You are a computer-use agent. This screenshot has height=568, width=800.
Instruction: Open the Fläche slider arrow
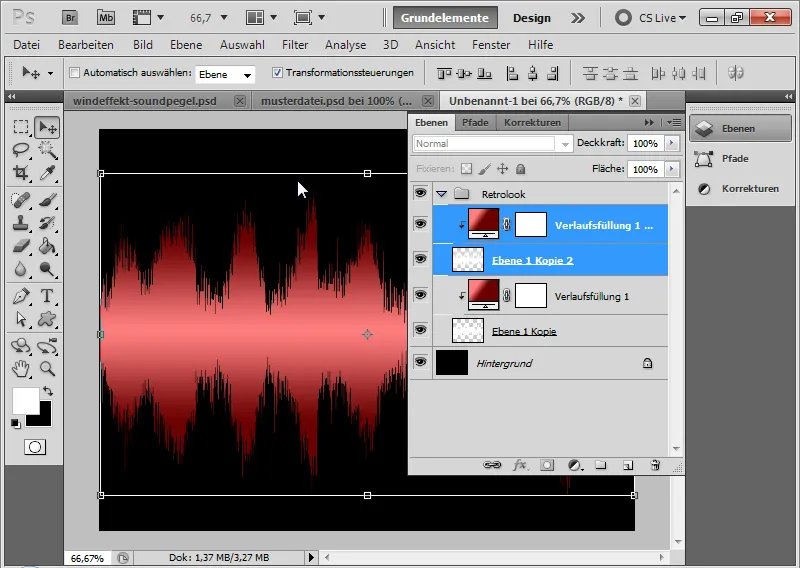[x=672, y=169]
